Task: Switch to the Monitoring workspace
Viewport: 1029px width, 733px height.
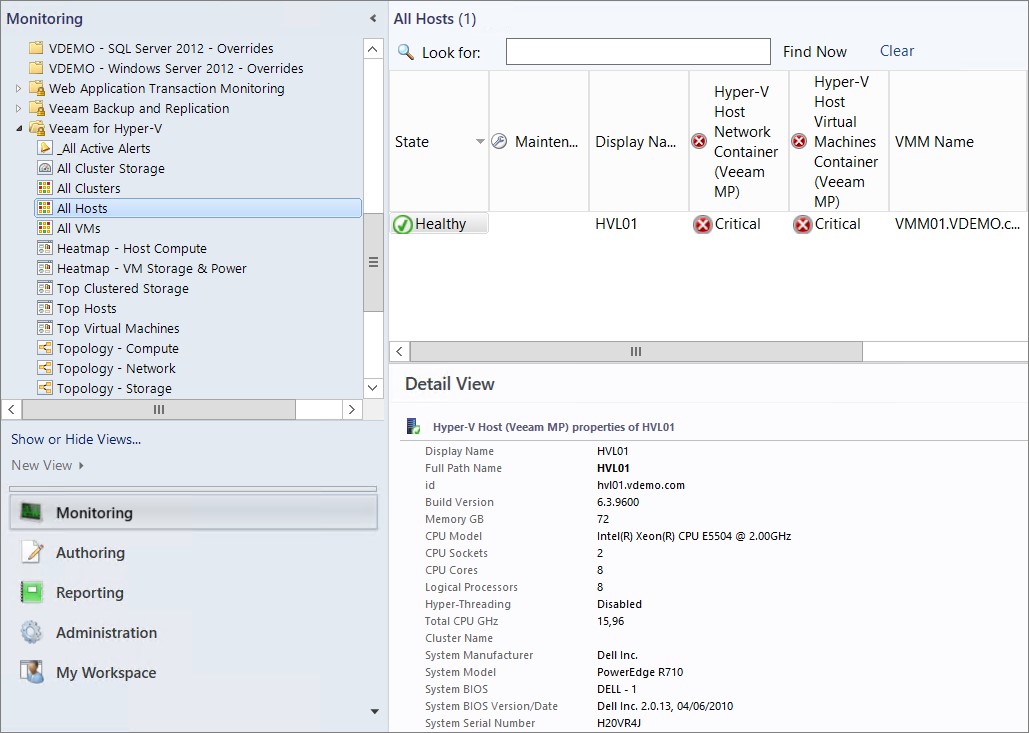Action: pyautogui.click(x=194, y=513)
